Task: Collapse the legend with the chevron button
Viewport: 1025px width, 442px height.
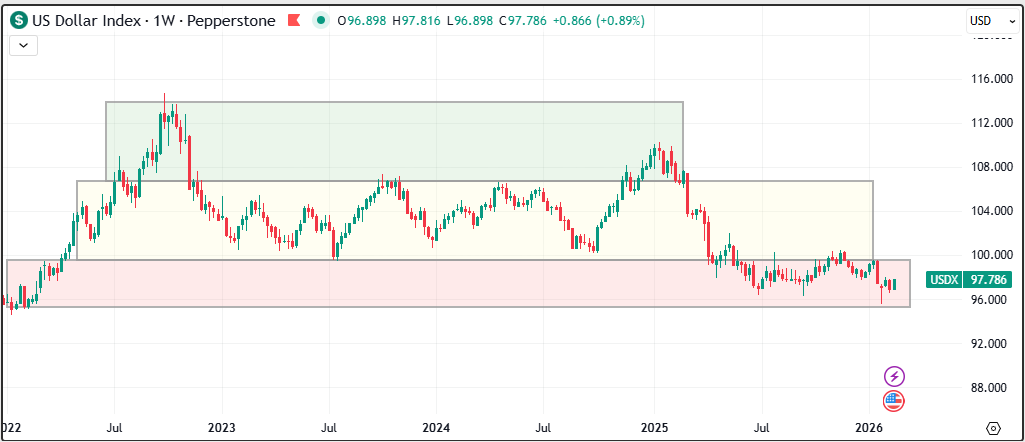Action: (23, 44)
